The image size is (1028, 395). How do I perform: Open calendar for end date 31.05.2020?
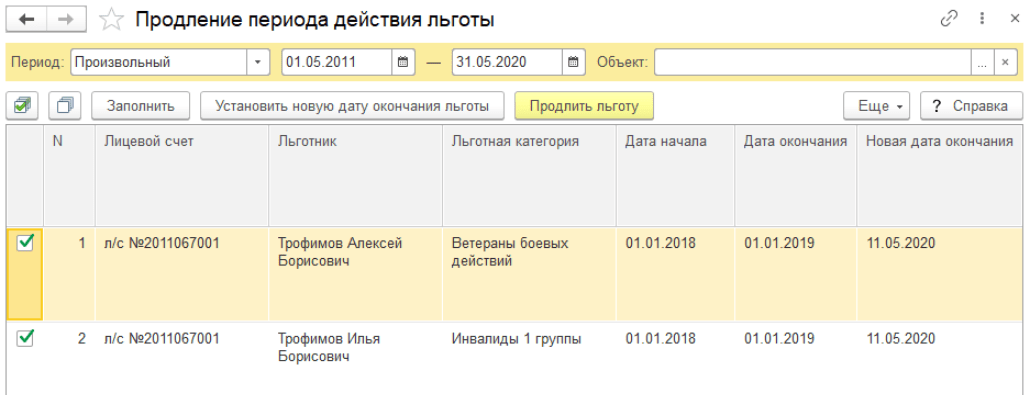click(x=573, y=62)
